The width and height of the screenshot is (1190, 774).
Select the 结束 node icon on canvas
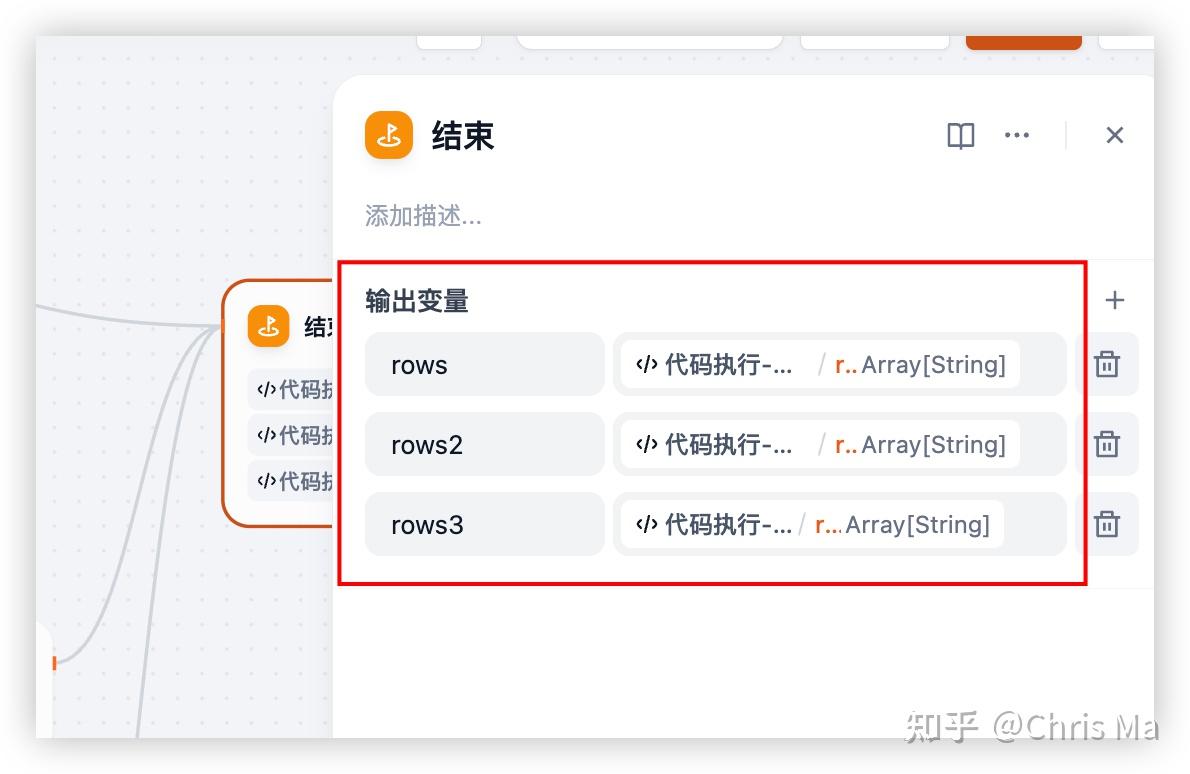pyautogui.click(x=268, y=326)
